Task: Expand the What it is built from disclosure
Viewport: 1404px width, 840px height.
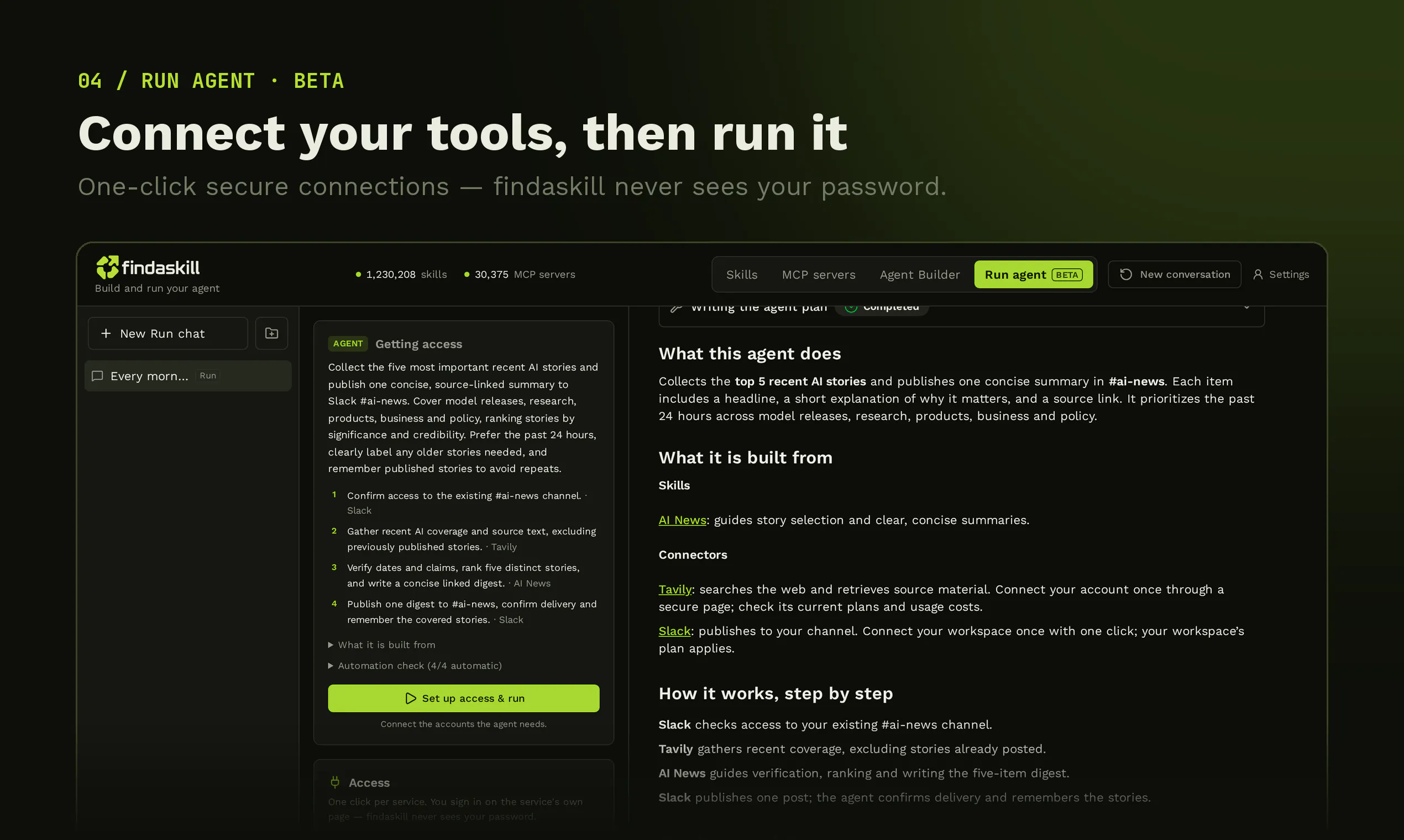Action: [382, 645]
